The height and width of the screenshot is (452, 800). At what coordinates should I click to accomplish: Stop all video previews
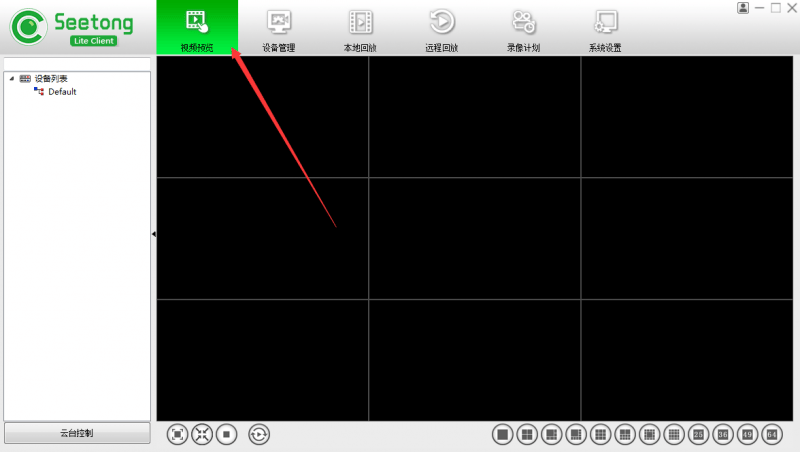click(227, 435)
